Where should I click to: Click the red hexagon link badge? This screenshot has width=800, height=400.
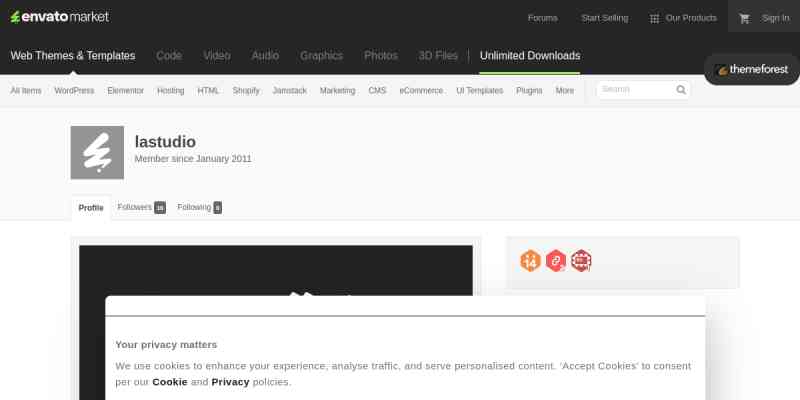pos(556,261)
